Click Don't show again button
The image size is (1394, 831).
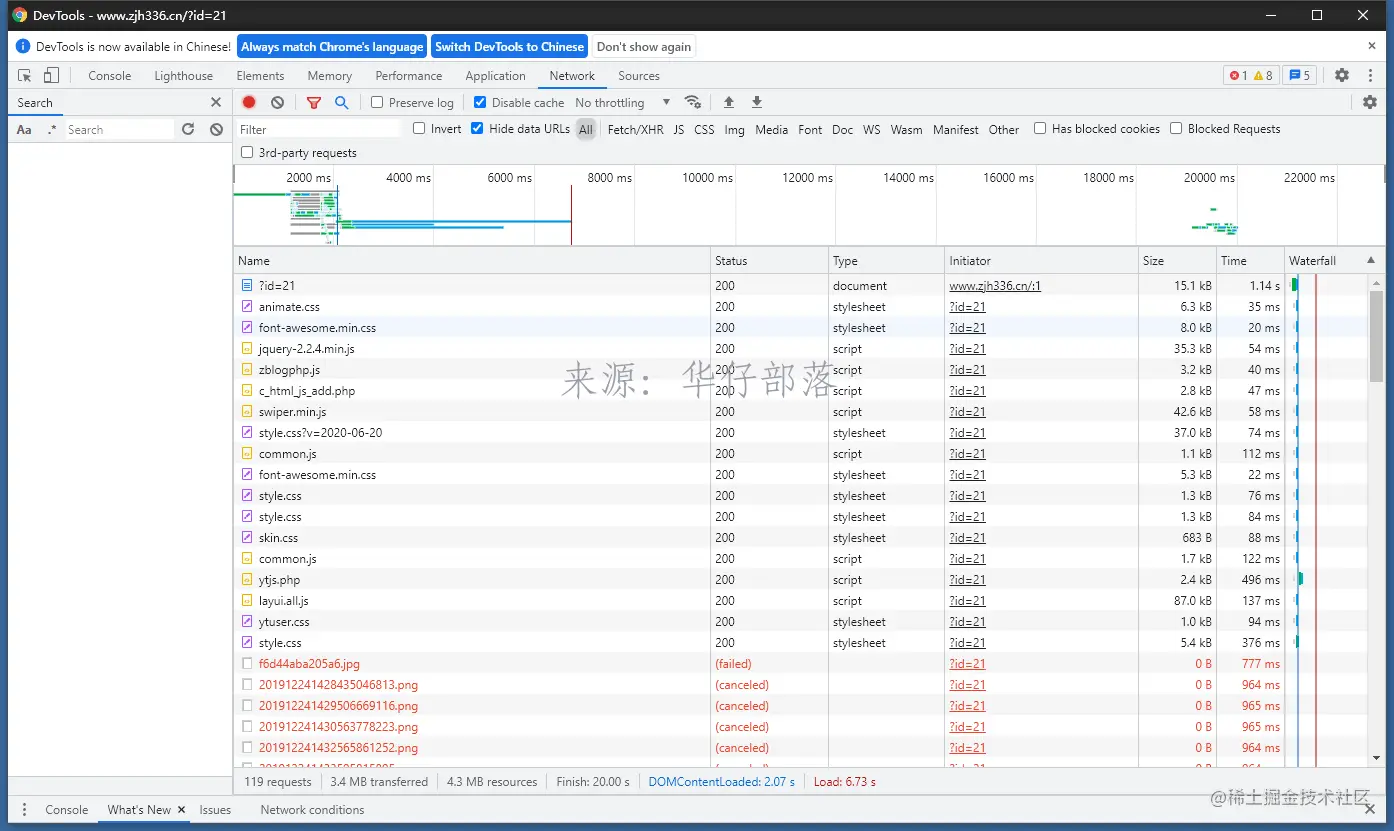coord(644,46)
